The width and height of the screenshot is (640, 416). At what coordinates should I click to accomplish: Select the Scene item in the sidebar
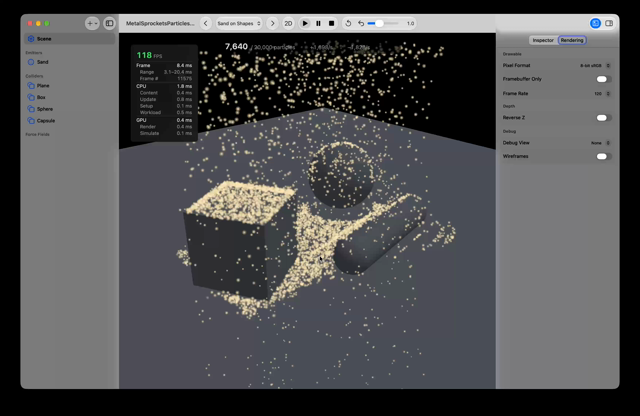[x=69, y=39]
